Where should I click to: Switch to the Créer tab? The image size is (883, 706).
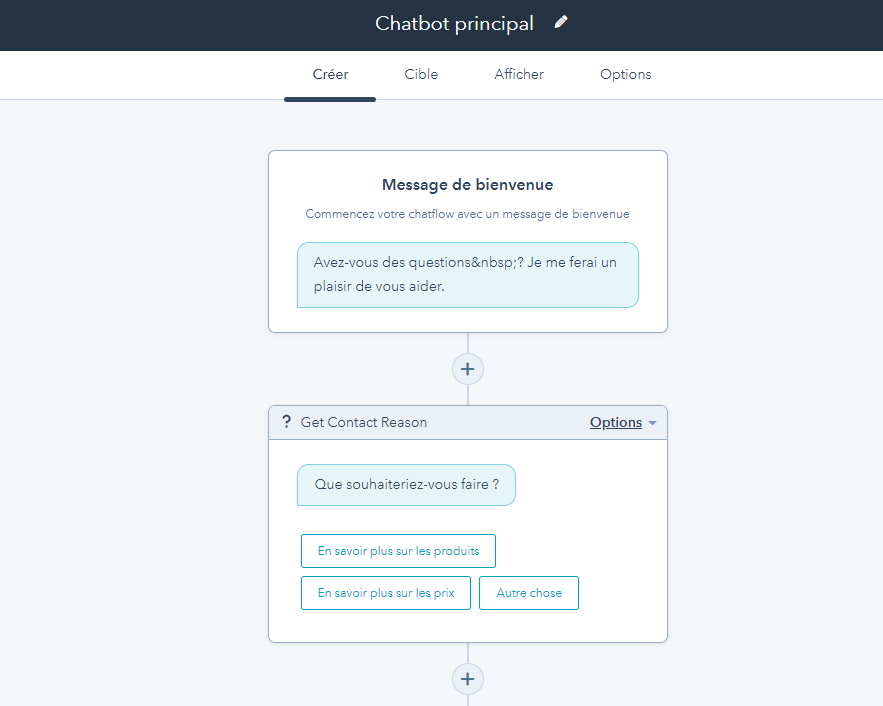330,74
